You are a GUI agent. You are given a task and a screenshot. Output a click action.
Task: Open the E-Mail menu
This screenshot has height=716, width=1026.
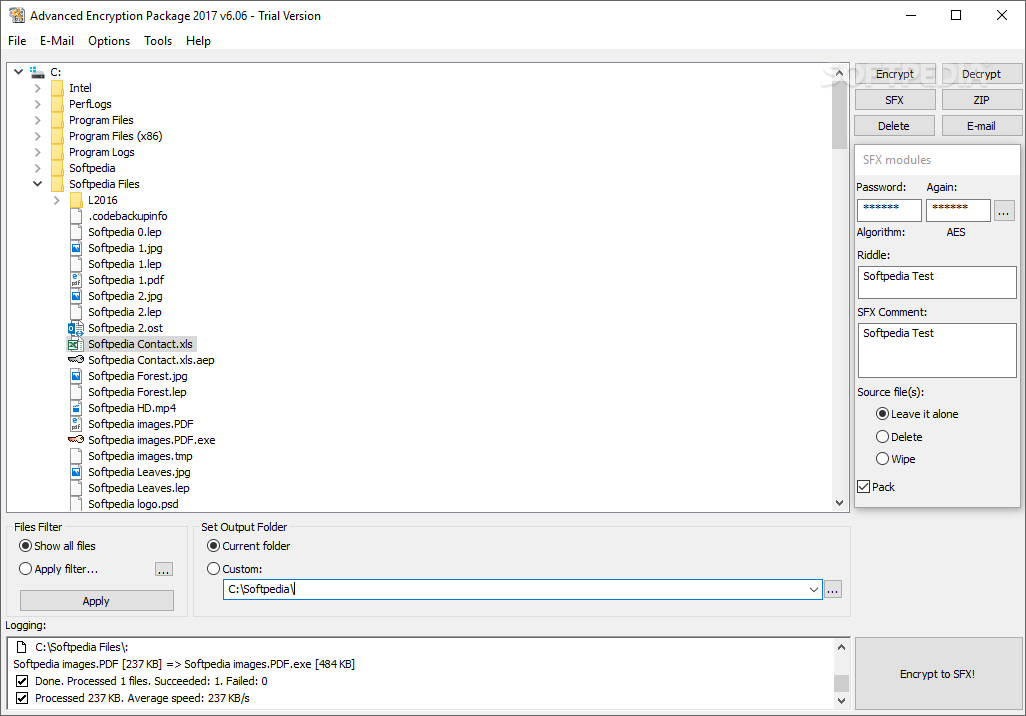57,41
